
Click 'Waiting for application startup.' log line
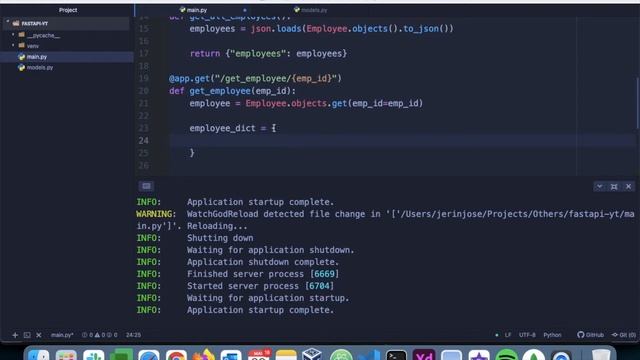coord(268,298)
